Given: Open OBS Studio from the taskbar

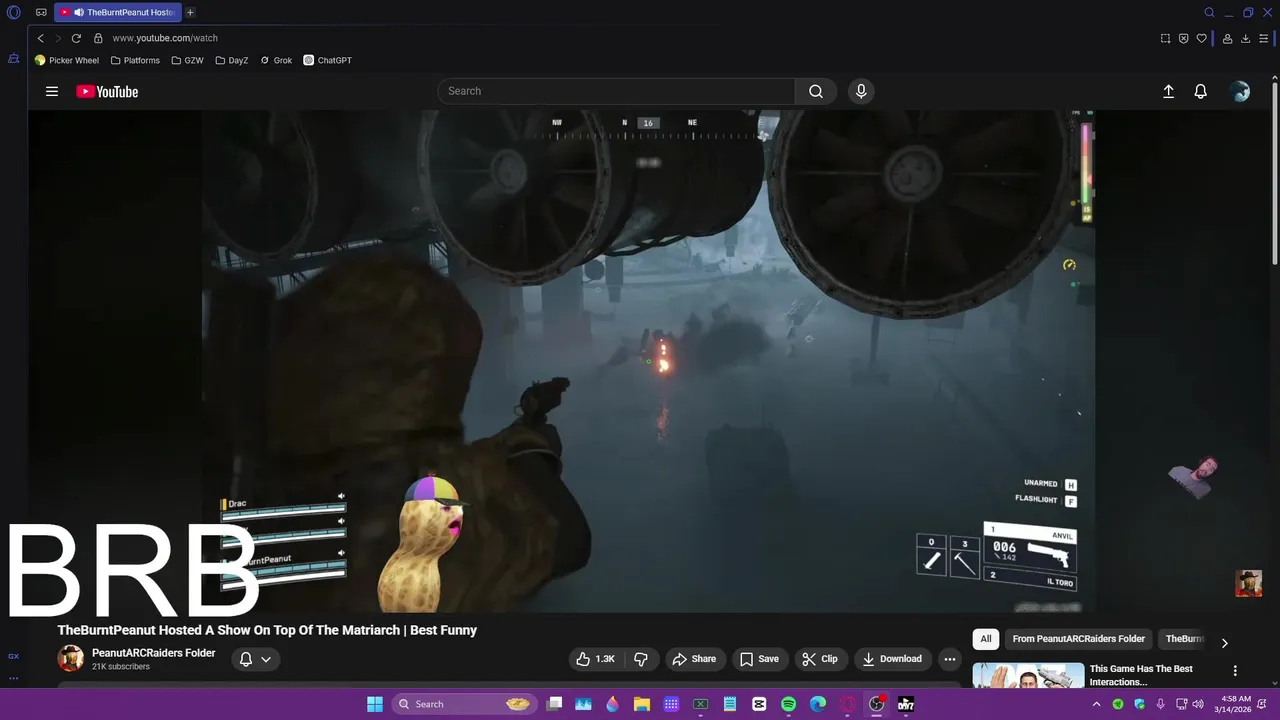Looking at the screenshot, I should click(x=877, y=704).
